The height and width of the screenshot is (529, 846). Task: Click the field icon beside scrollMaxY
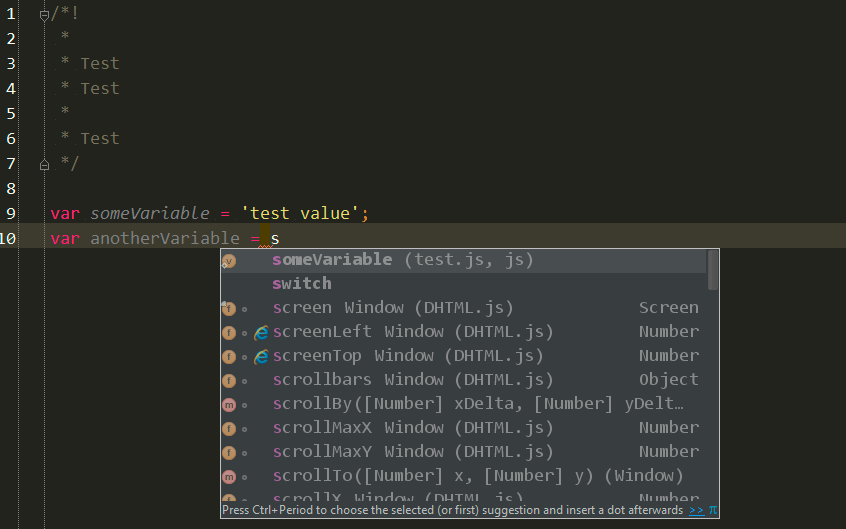pyautogui.click(x=229, y=452)
